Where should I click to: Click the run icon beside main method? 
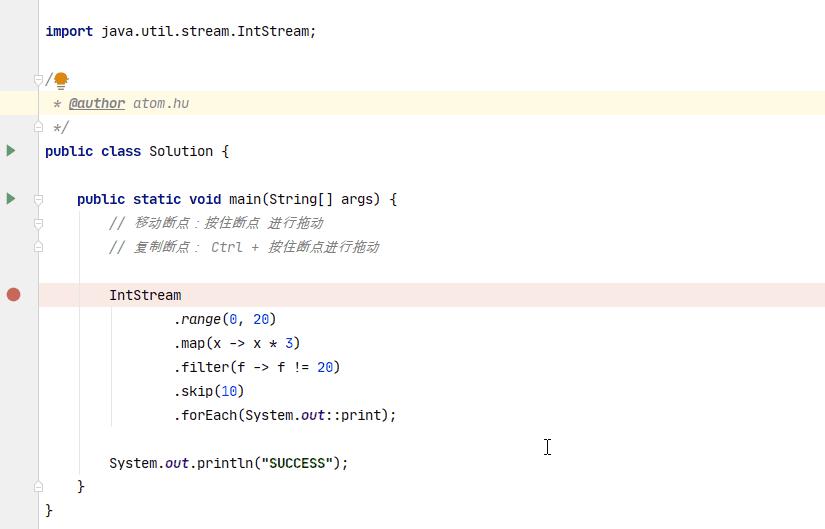click(11, 199)
